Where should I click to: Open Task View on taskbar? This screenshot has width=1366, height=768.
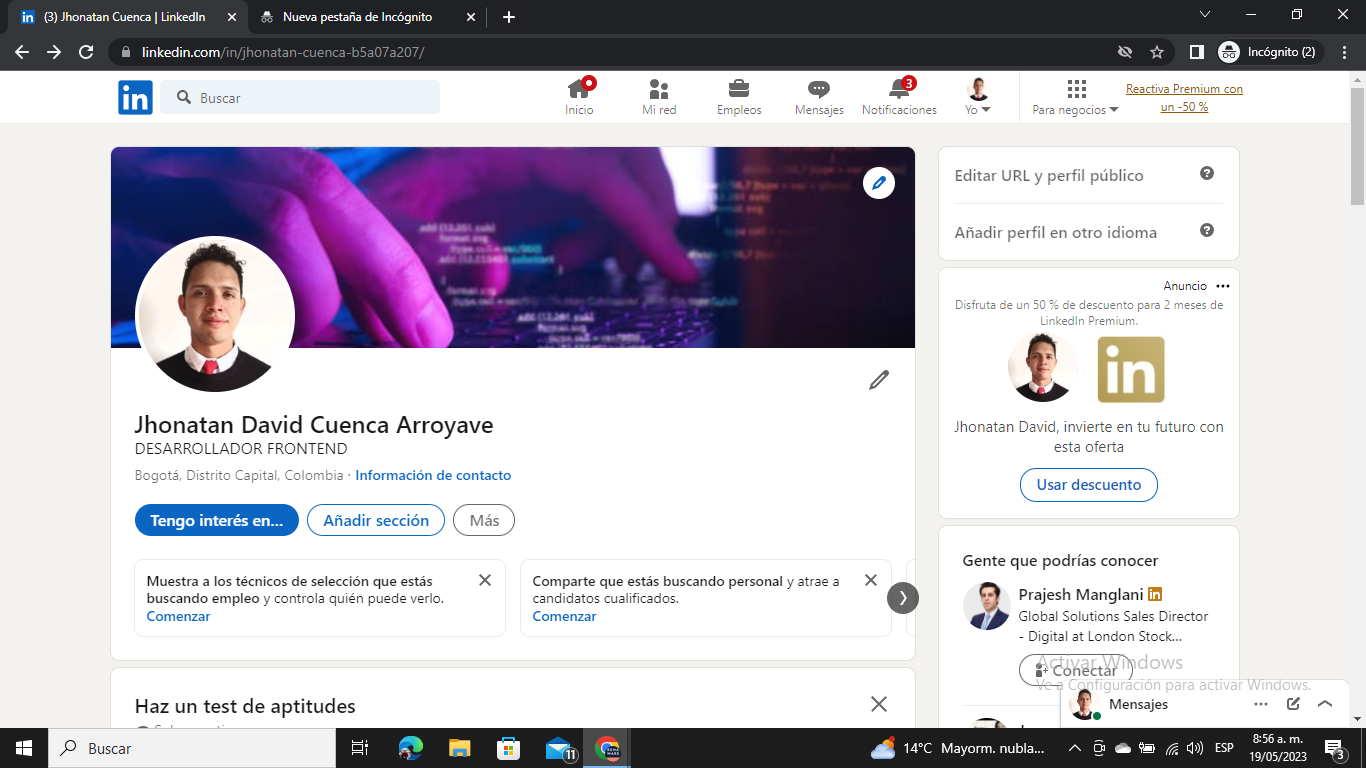tap(360, 748)
